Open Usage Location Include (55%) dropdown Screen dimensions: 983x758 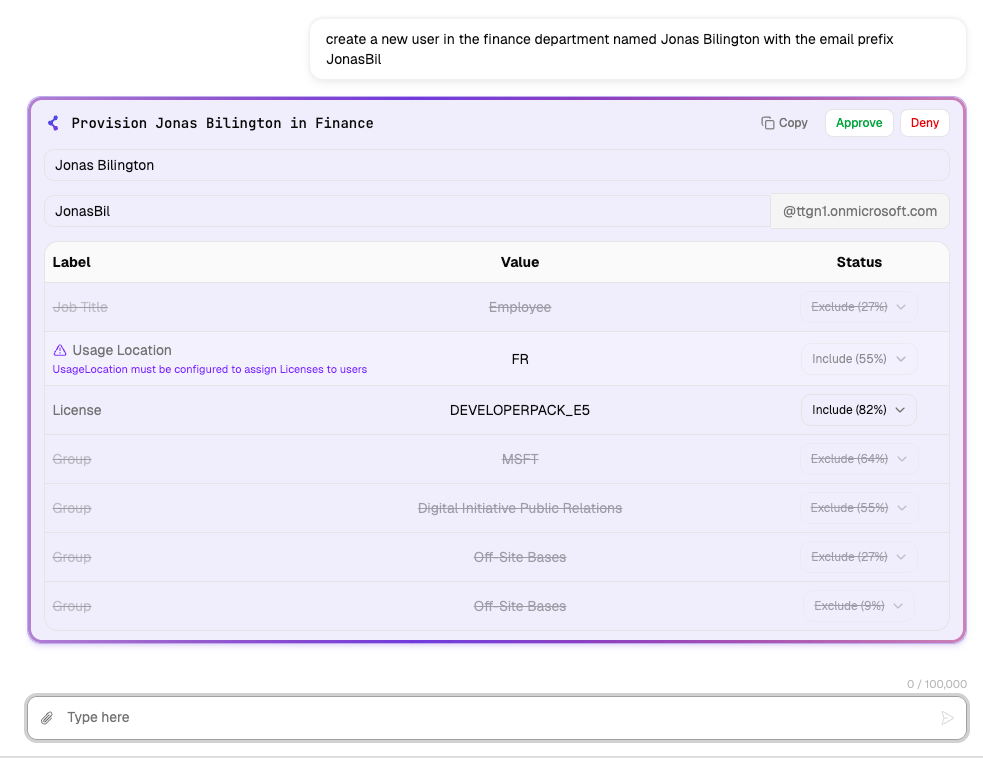pyautogui.click(x=858, y=359)
